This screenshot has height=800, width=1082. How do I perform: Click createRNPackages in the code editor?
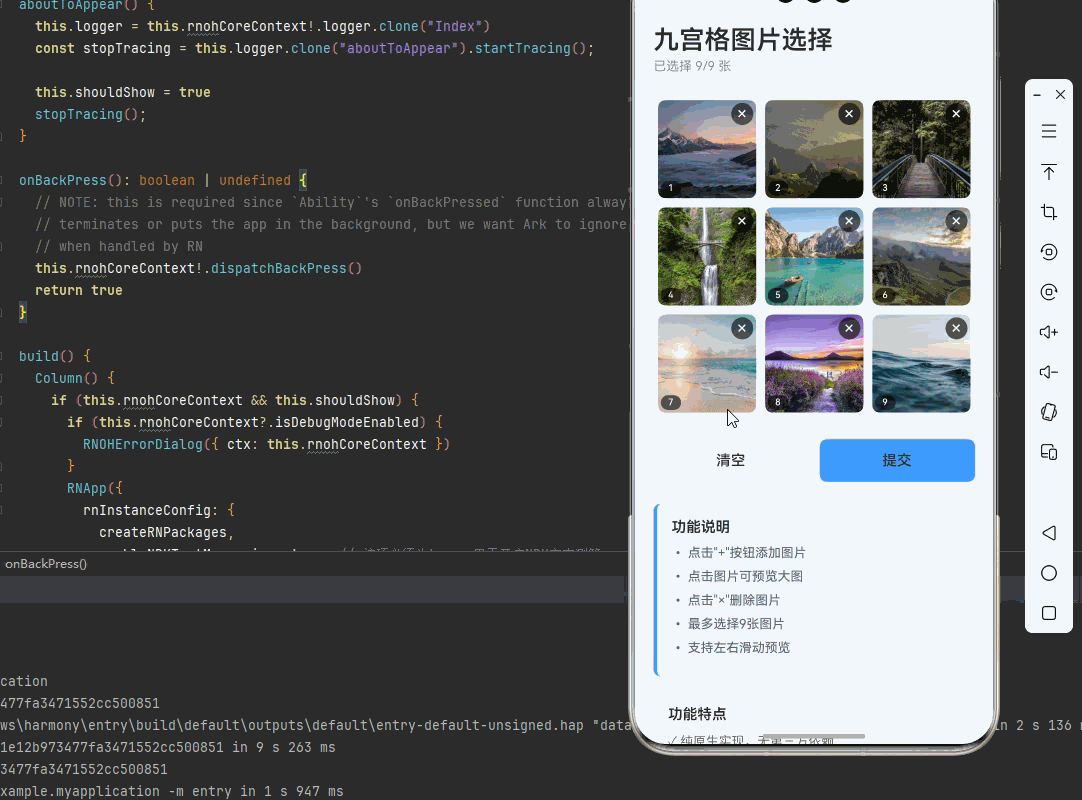point(163,532)
